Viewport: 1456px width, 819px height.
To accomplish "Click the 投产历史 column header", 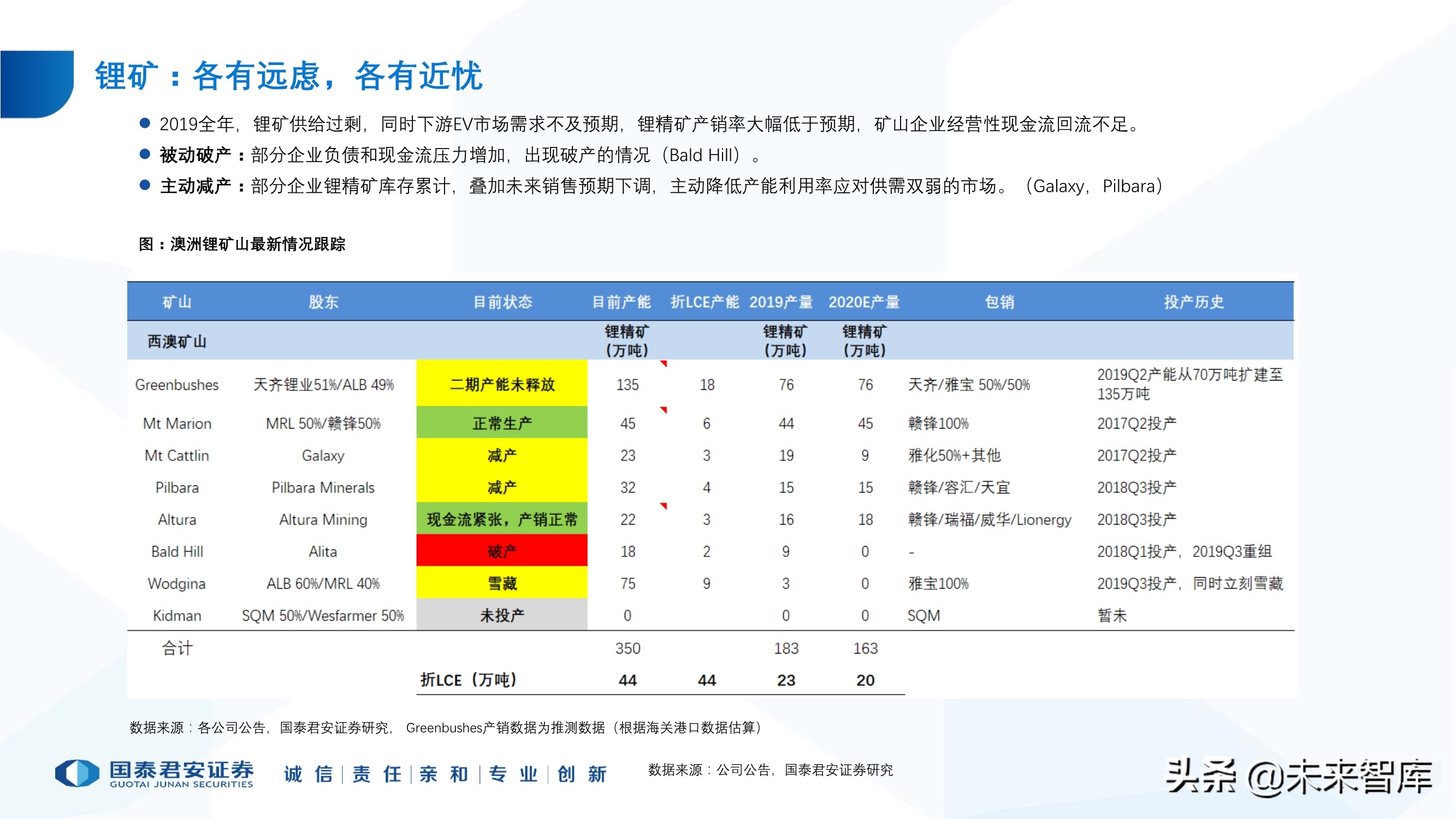I will [1194, 302].
